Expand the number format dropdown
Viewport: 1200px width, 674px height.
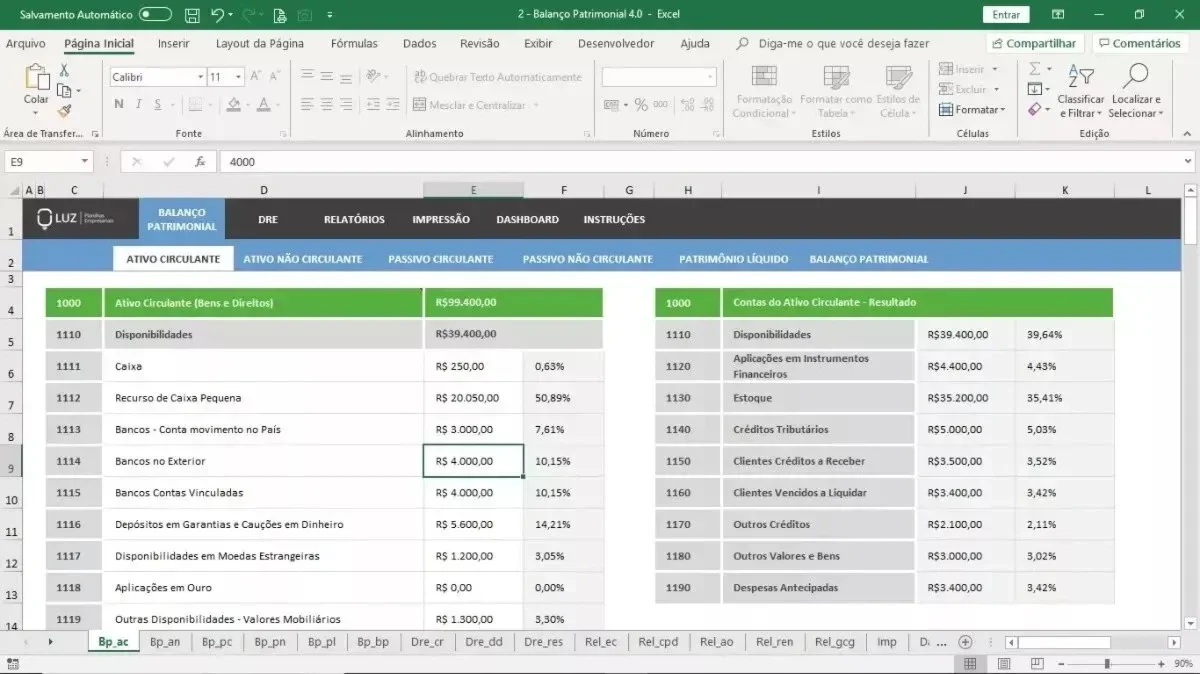pos(711,77)
